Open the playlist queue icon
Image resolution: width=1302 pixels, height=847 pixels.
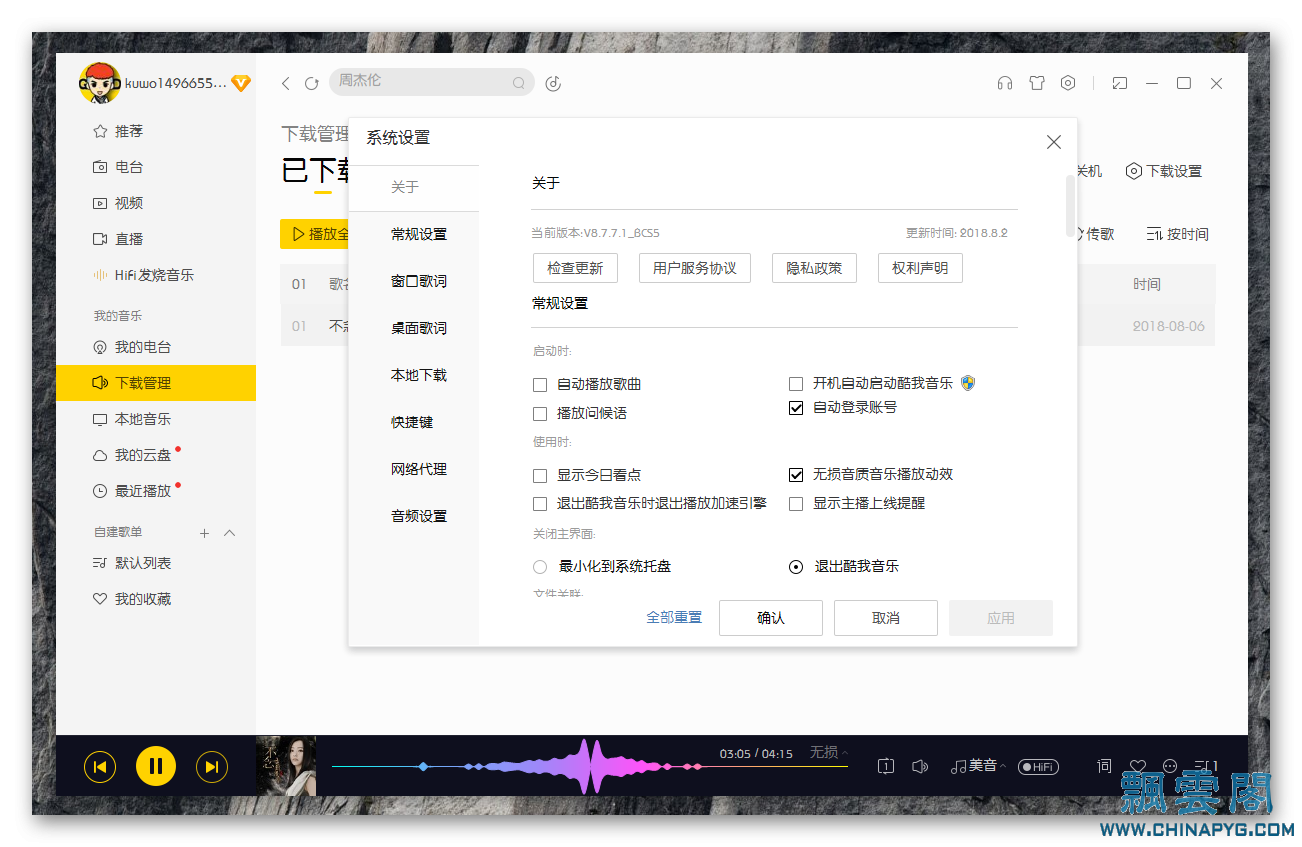(x=1207, y=766)
